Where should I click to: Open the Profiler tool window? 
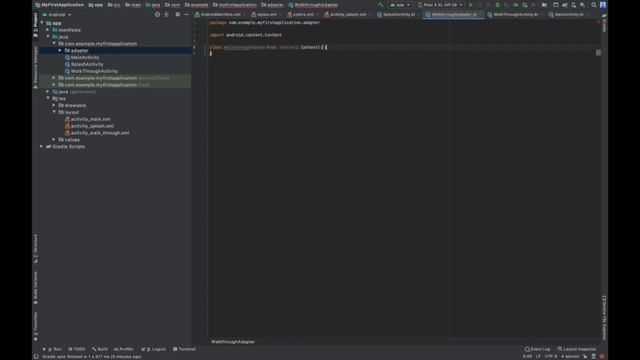click(124, 349)
